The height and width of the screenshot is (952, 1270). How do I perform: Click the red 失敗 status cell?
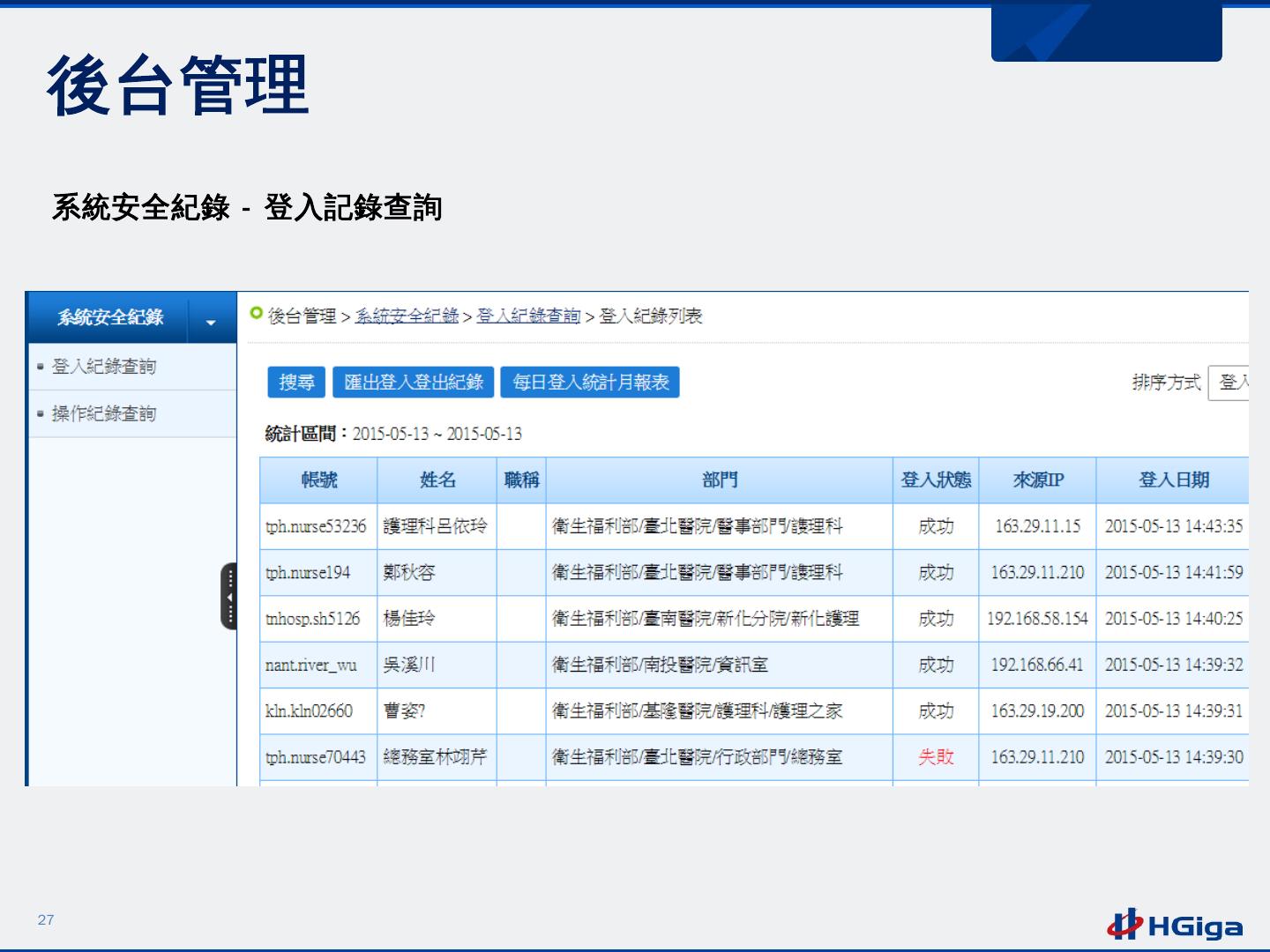(936, 757)
